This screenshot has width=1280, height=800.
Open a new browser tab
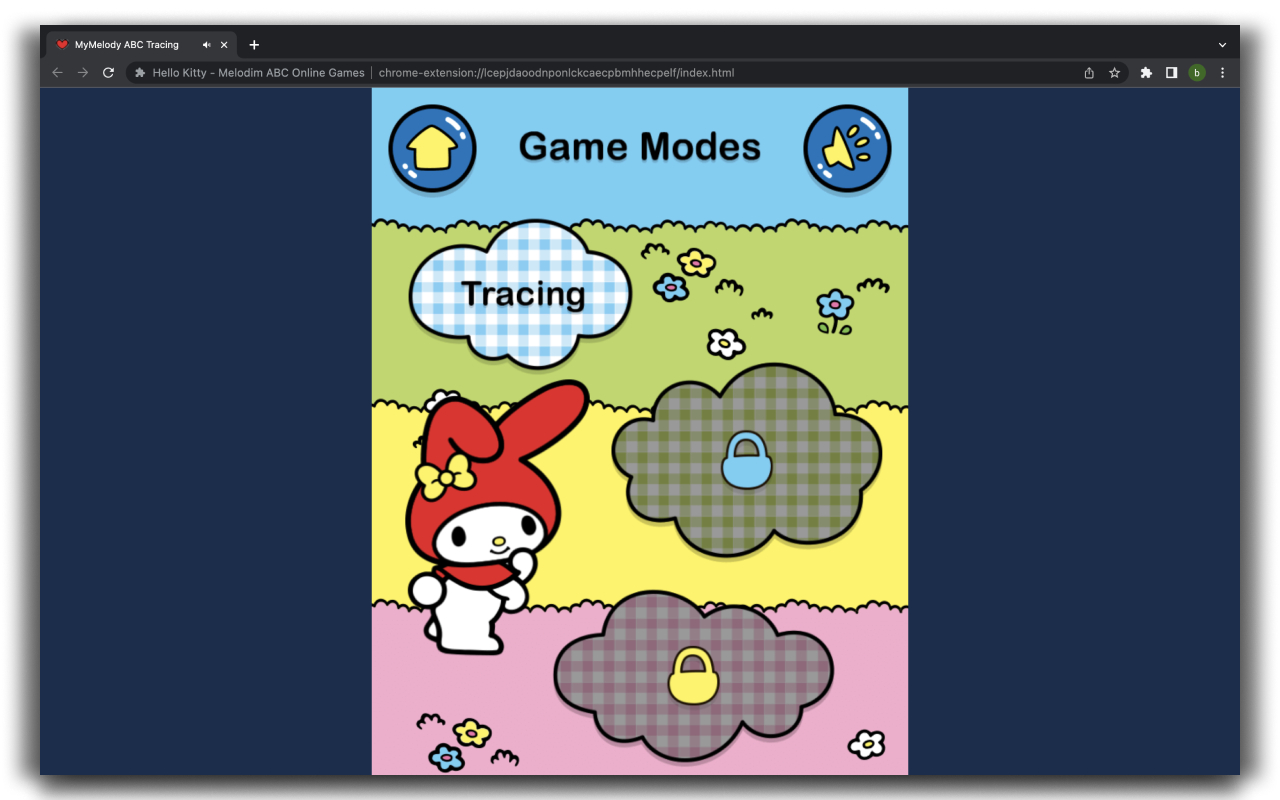[254, 44]
